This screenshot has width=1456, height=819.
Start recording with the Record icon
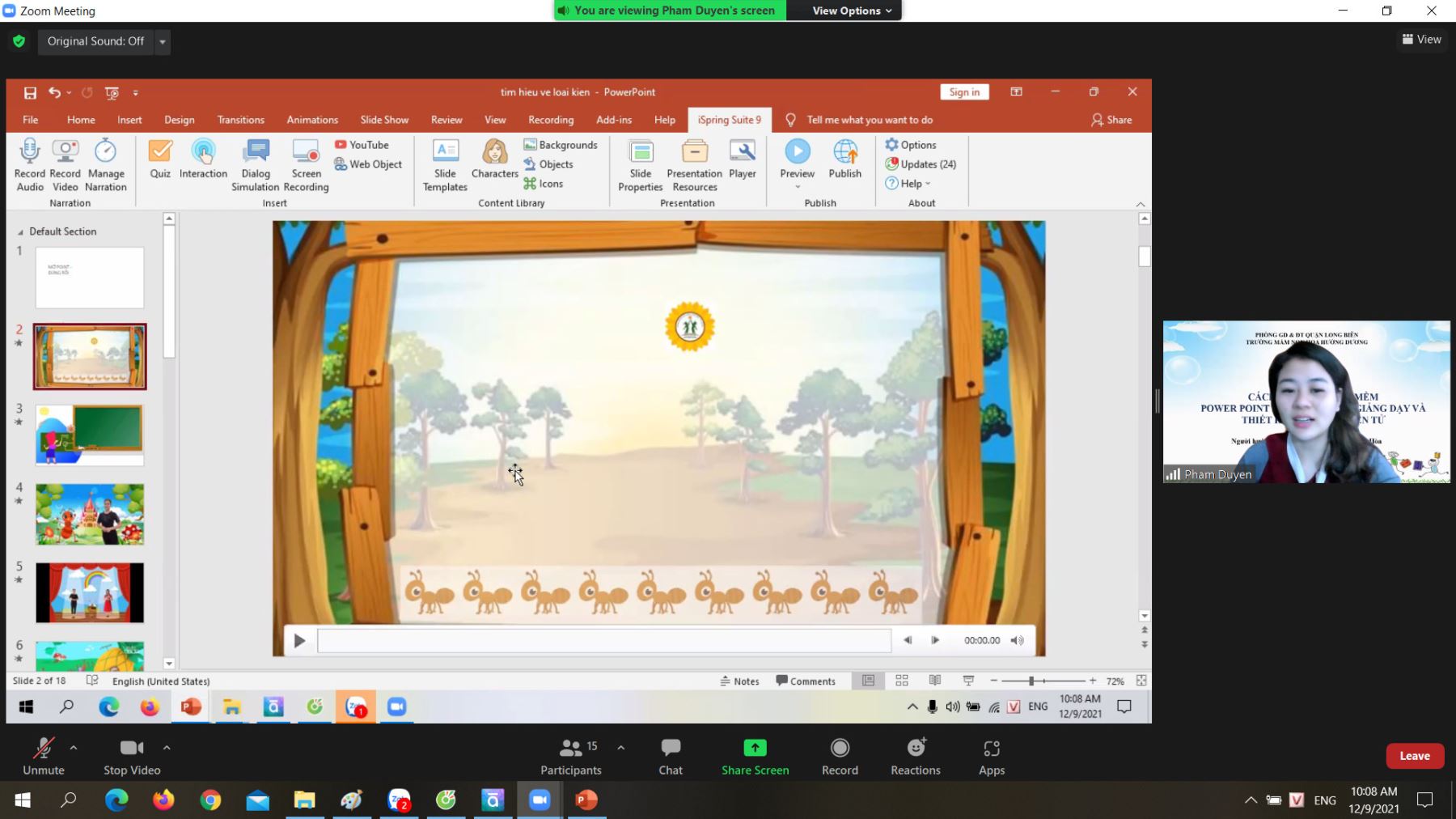coord(840,749)
